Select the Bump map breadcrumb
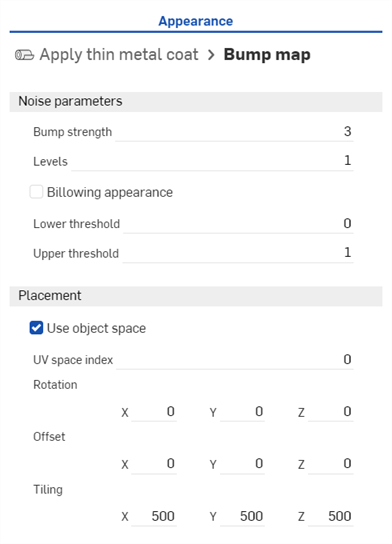Image resolution: width=392 pixels, height=544 pixels. [267, 54]
